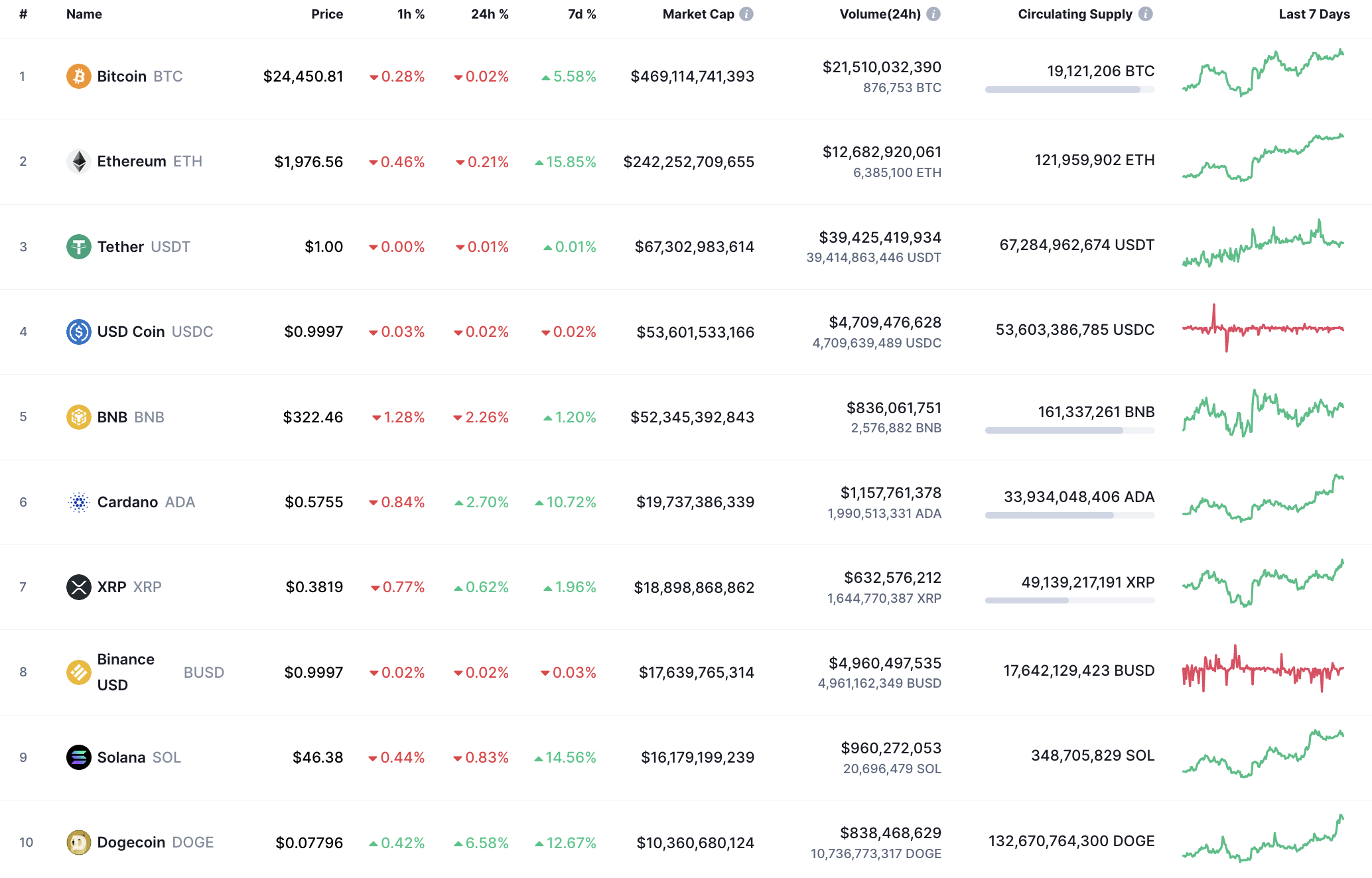
Task: Click the Dogecoin DOGE logo icon
Action: click(x=79, y=842)
